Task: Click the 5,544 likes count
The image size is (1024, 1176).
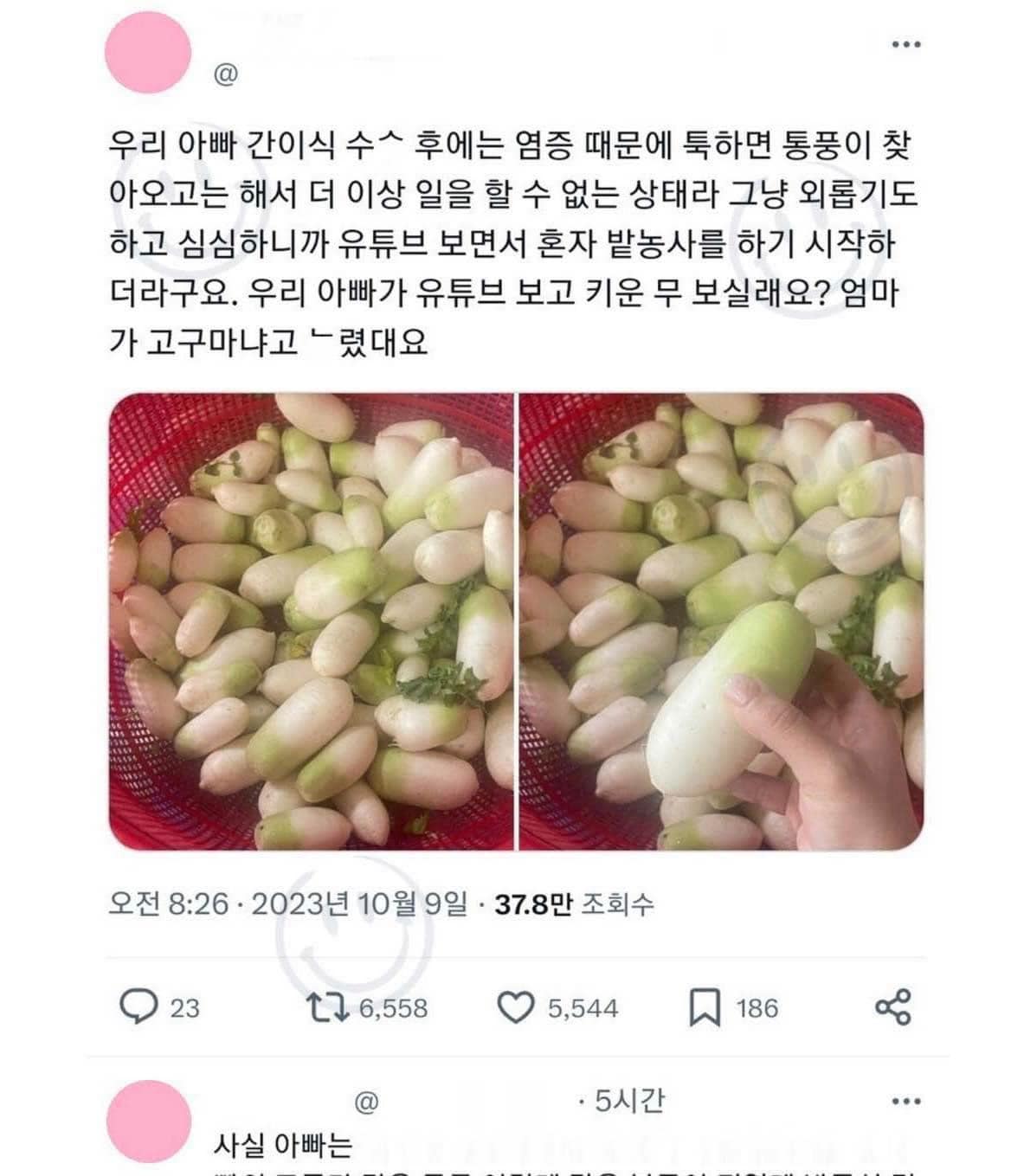Action: (x=583, y=1008)
